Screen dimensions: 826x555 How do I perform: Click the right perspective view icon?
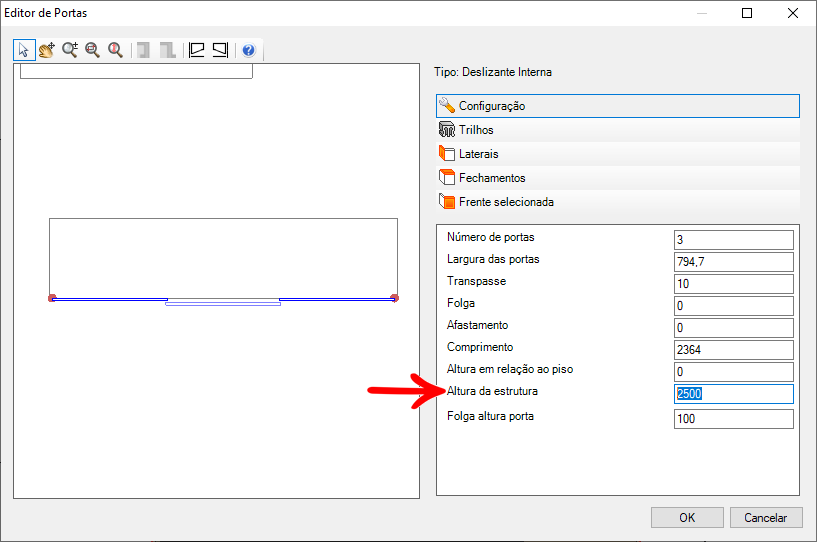coord(220,50)
